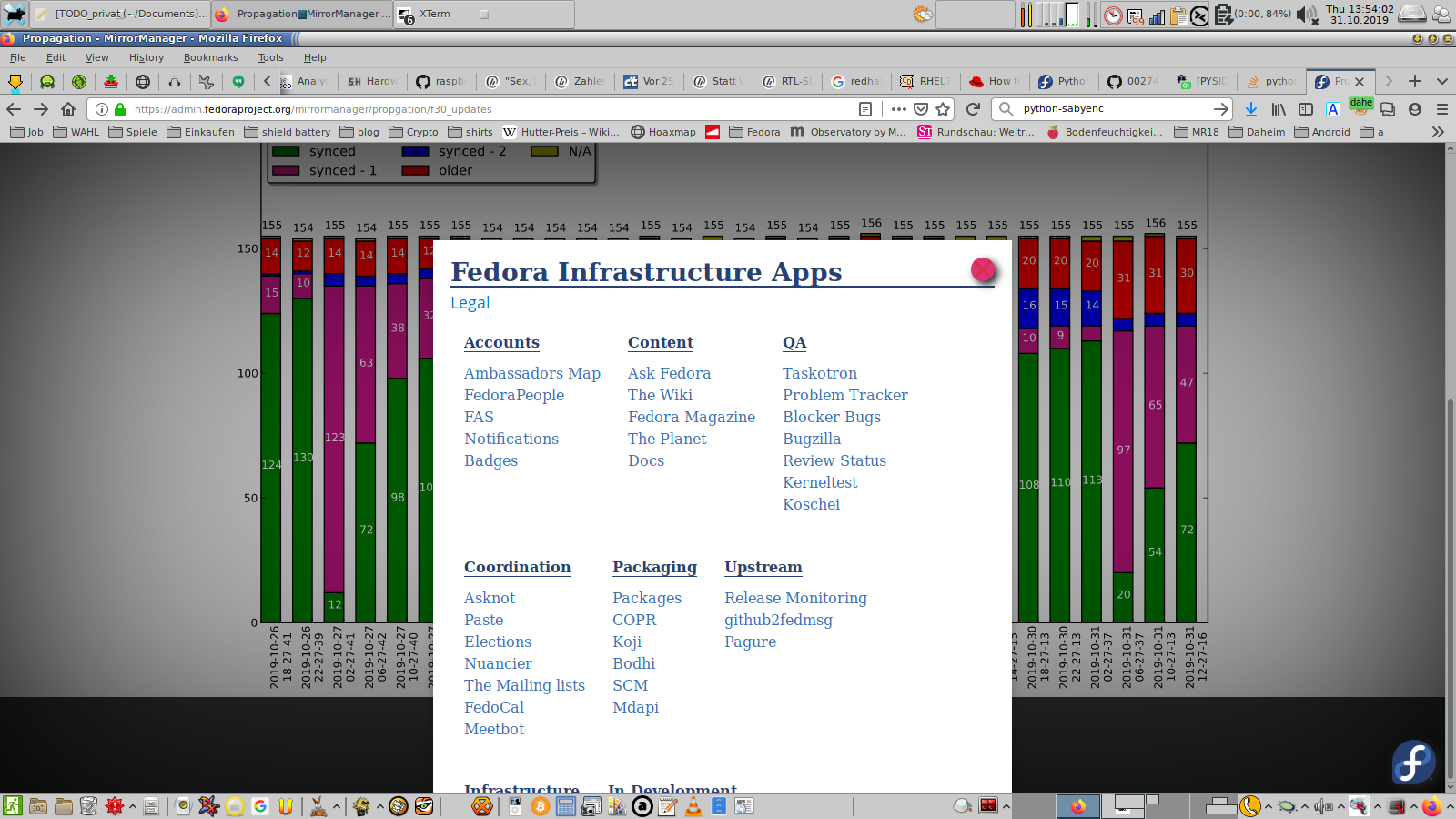Open the Pagure link
The height and width of the screenshot is (819, 1456).
pos(751,642)
